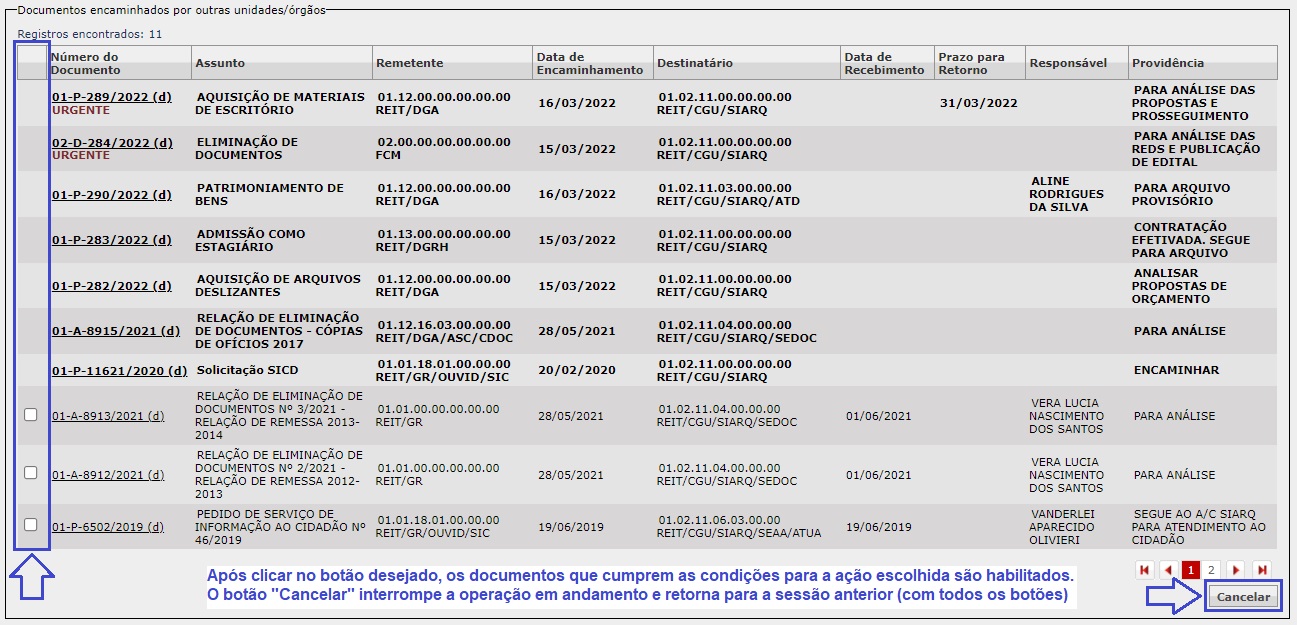Open document 01-P-283/2022 (d)
This screenshot has height=625, width=1297.
click(x=112, y=240)
